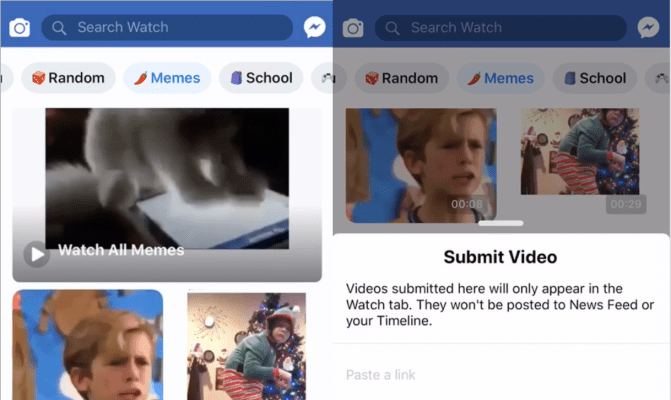Select the Memes tab in left screen

pos(167,78)
